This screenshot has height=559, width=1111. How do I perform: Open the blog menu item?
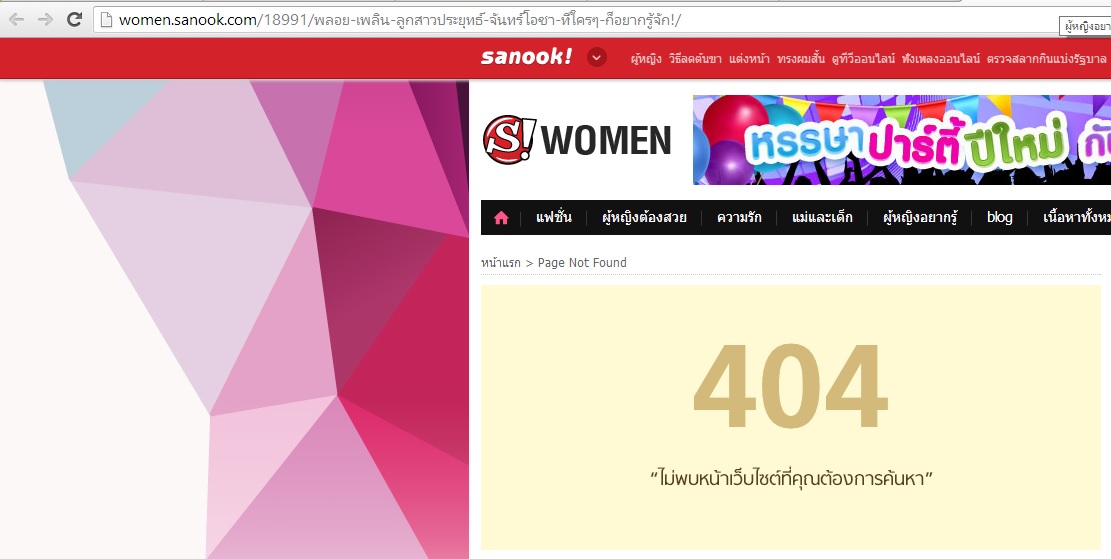[x=999, y=218]
